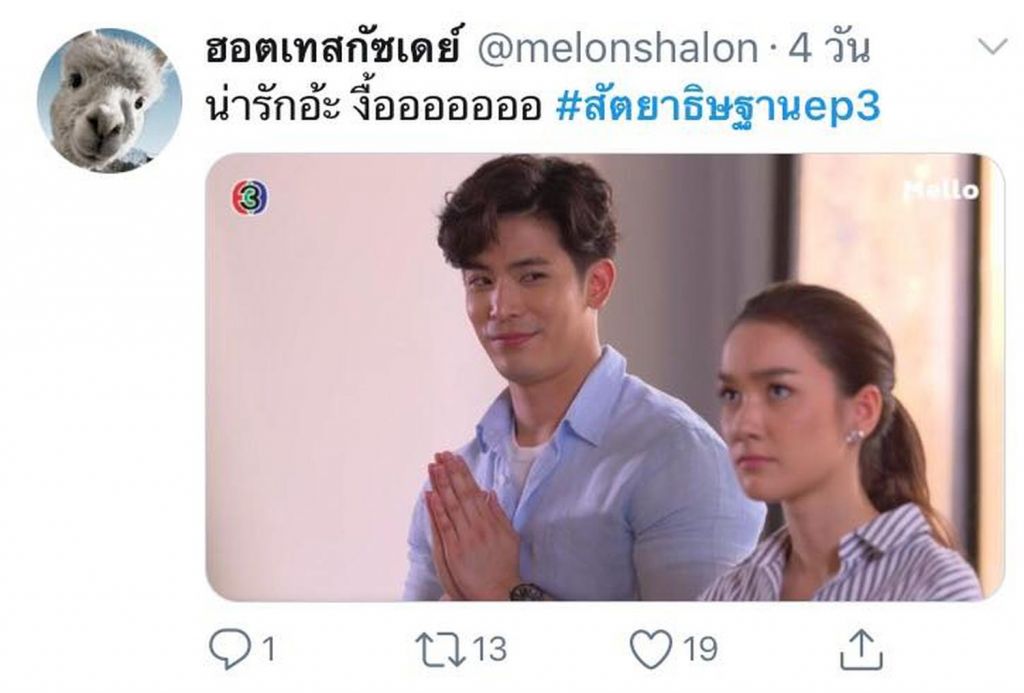
Task: Retweet this post using the arrows icon
Action: (440, 649)
